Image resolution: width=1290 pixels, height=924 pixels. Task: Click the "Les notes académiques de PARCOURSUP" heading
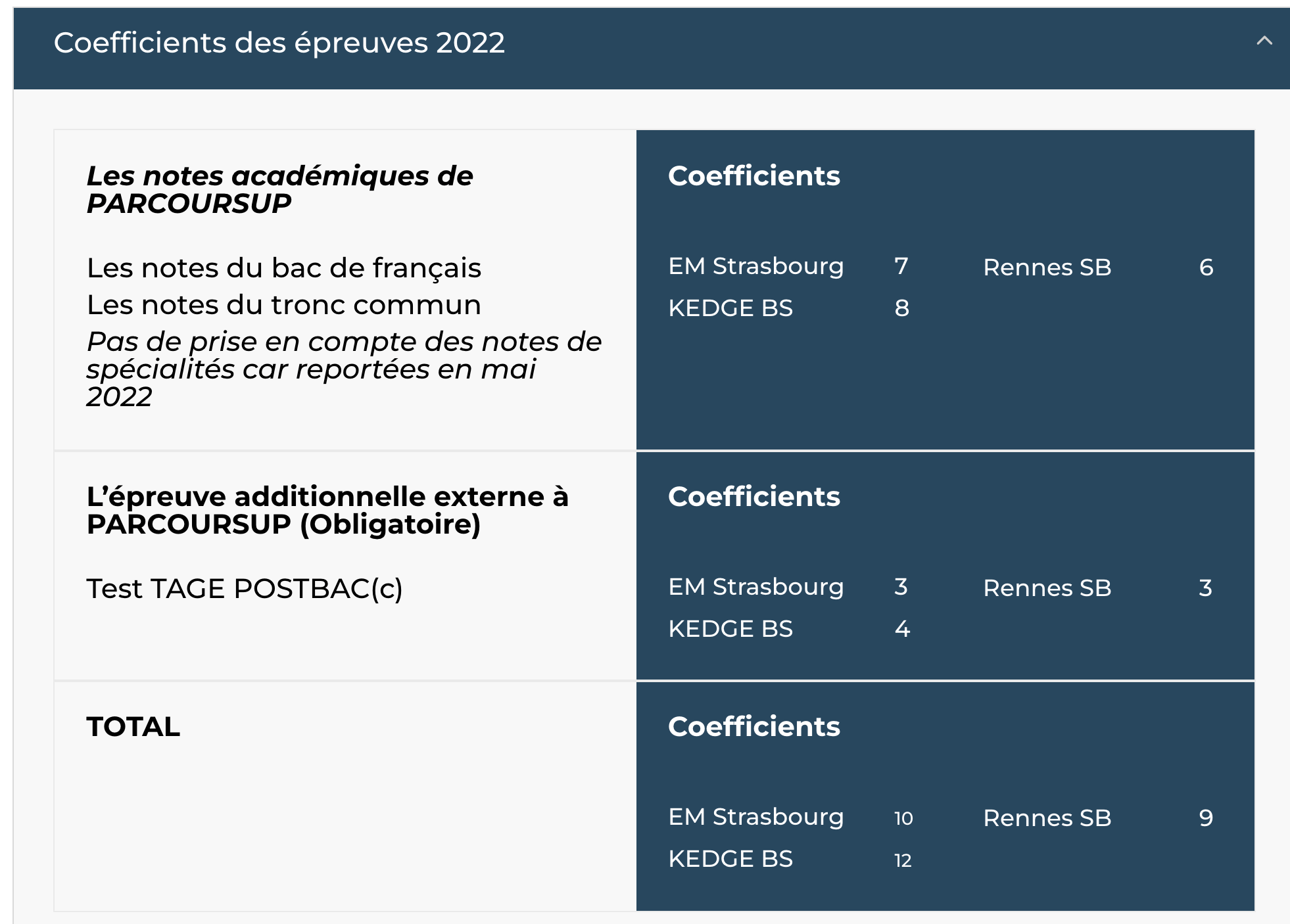click(x=279, y=189)
